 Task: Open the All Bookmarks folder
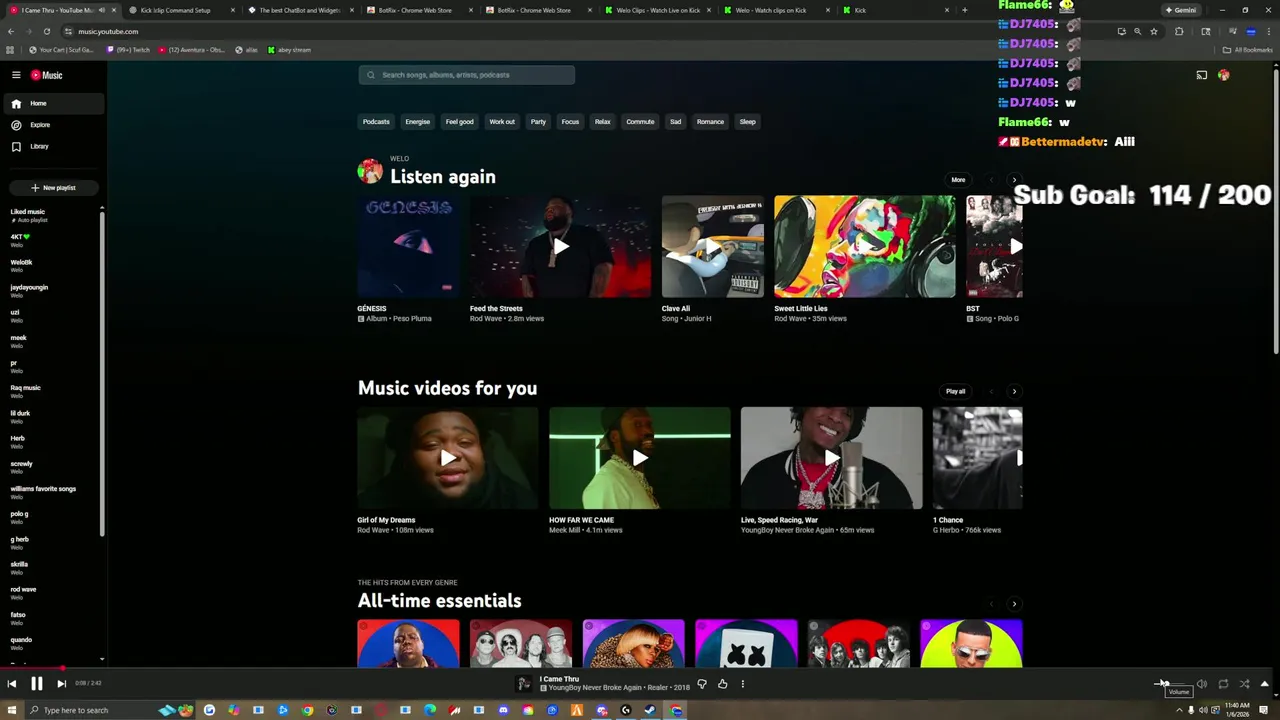point(1248,49)
